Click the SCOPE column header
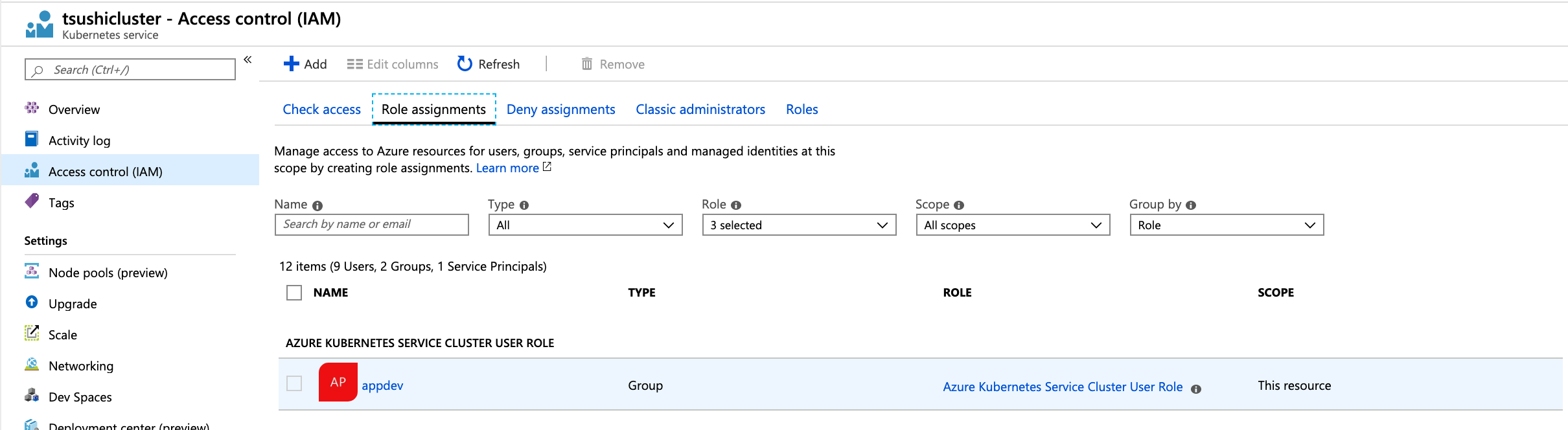 (1276, 293)
